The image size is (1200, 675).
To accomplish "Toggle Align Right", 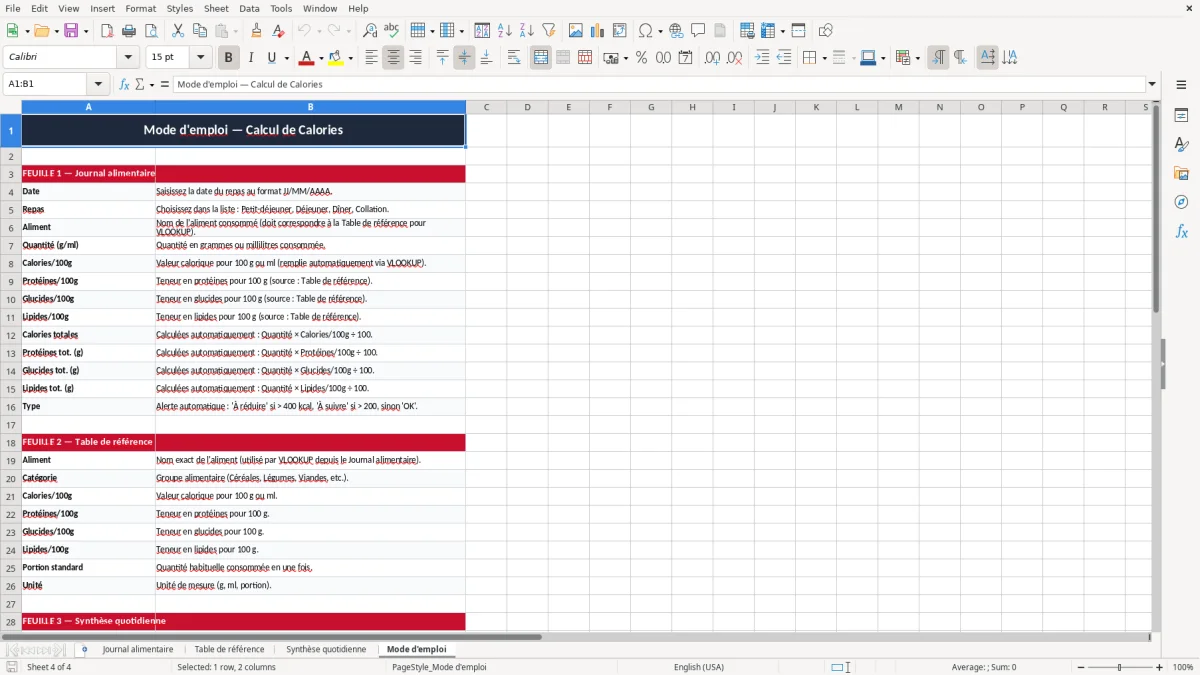I will 415,58.
